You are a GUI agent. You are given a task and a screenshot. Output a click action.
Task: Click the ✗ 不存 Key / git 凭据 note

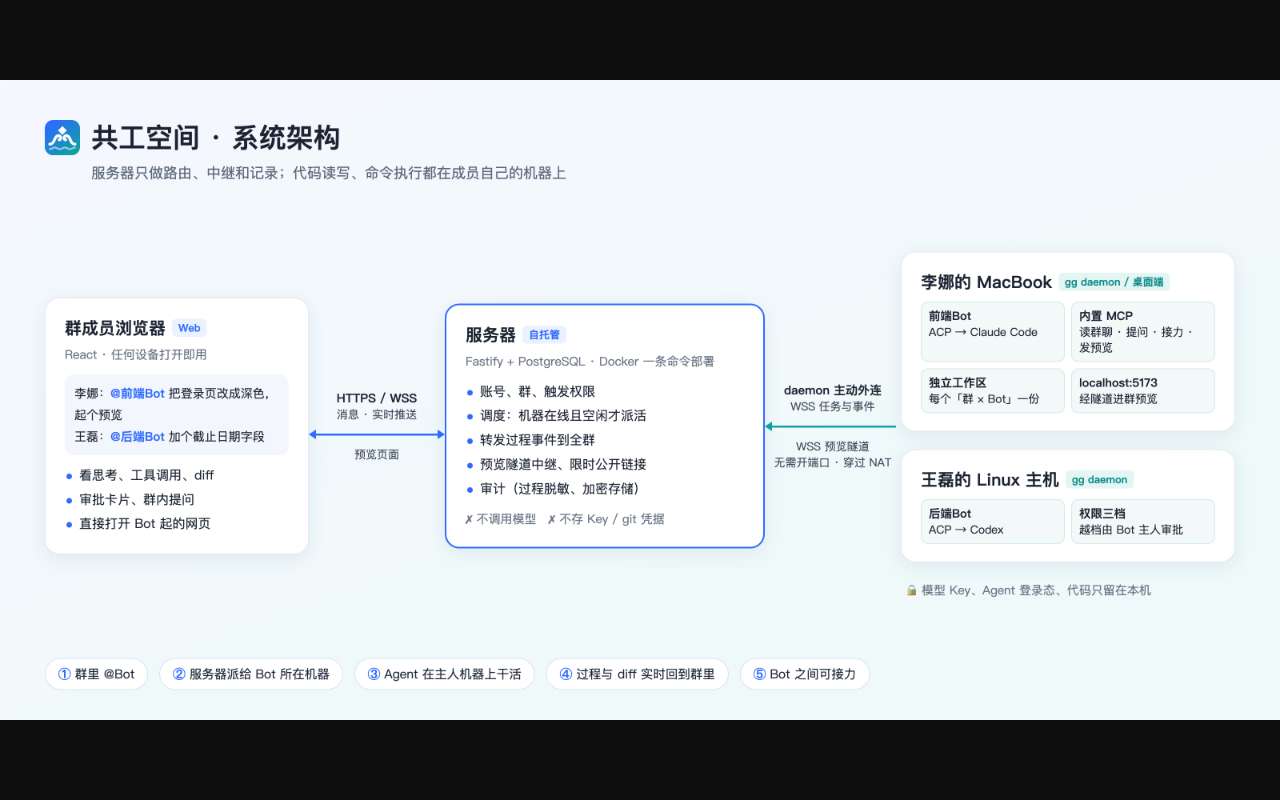click(606, 519)
